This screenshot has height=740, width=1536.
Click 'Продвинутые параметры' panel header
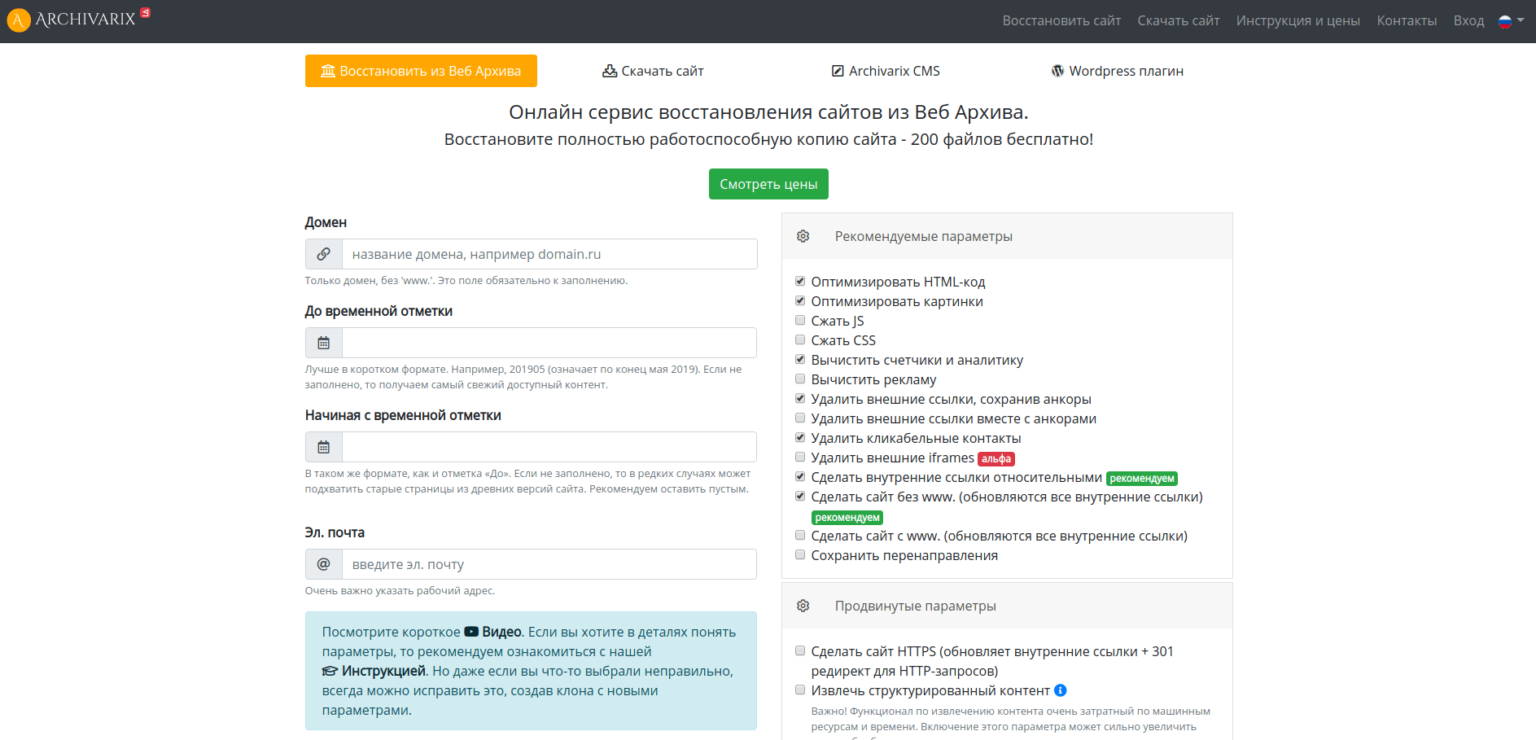pyautogui.click(x=1007, y=606)
